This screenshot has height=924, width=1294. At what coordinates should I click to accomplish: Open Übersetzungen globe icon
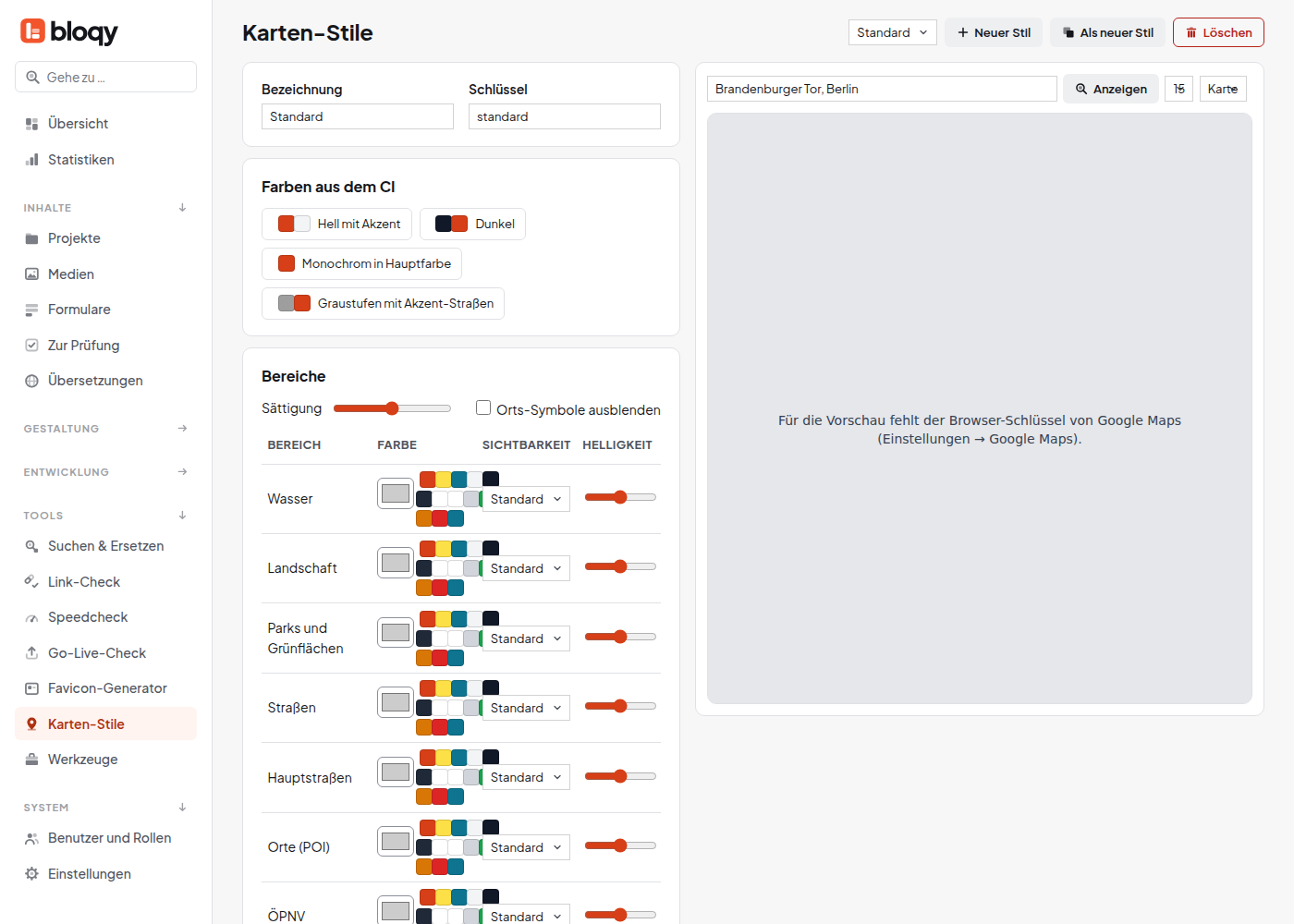31,381
